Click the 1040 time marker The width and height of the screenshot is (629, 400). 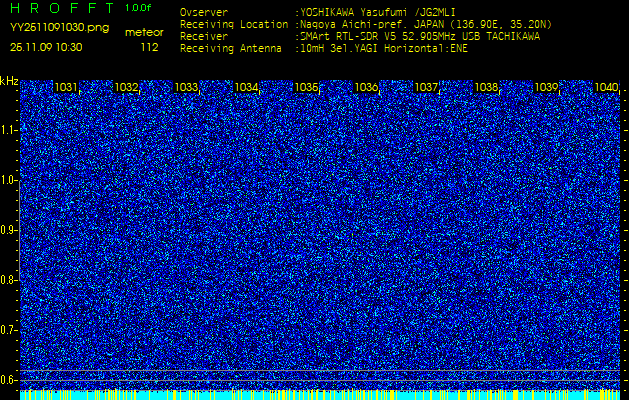(606, 88)
